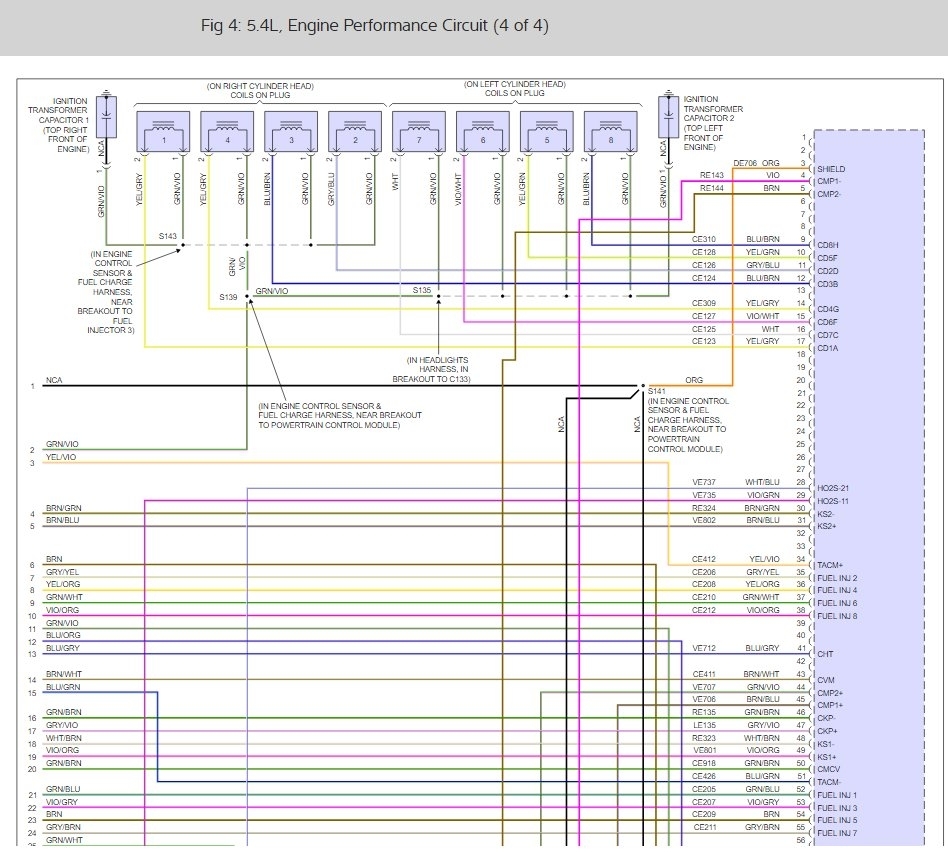Click the CD2D pin label

coord(828,271)
